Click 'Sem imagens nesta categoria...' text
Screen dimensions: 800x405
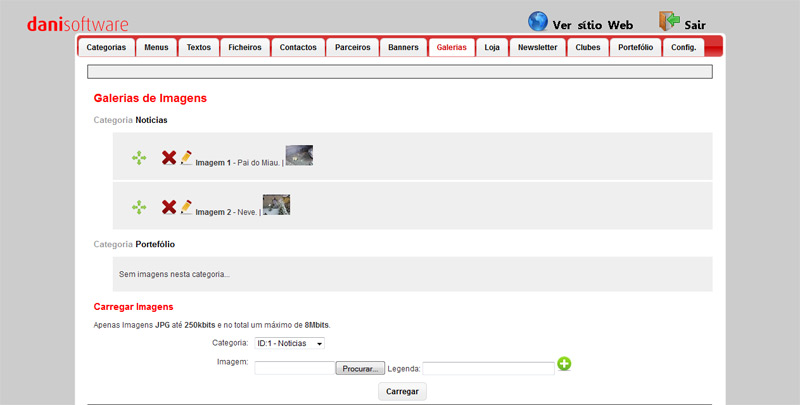174,274
